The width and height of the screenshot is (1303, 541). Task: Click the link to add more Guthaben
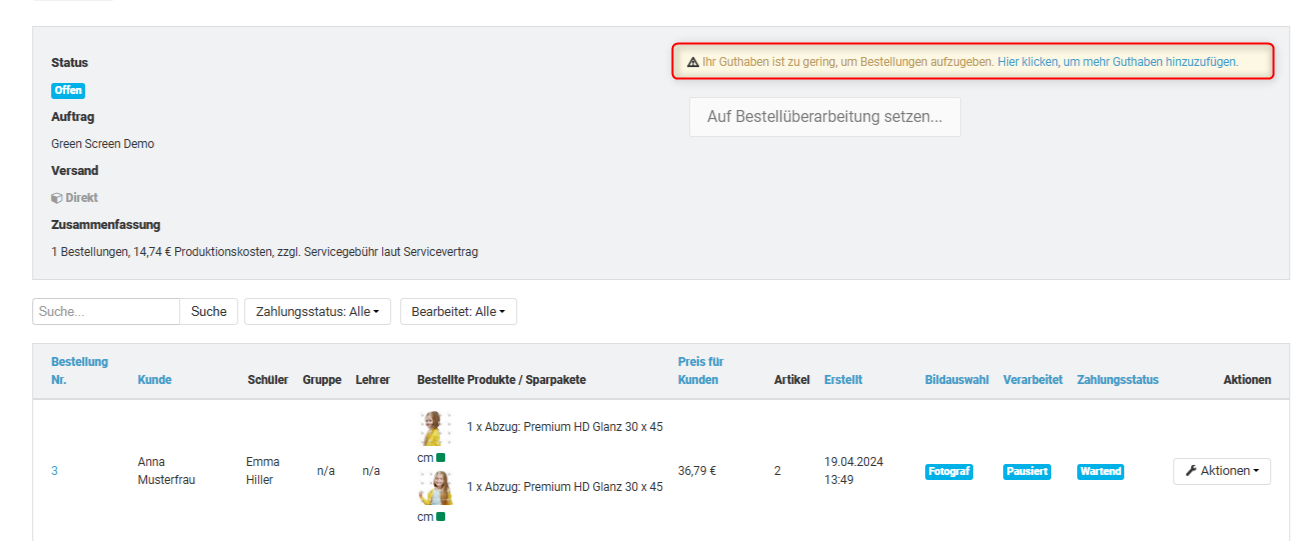point(1117,62)
